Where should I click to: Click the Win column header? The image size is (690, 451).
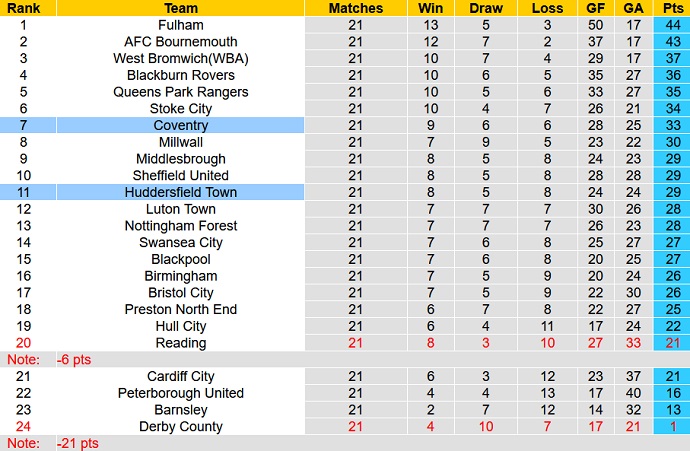pyautogui.click(x=431, y=8)
